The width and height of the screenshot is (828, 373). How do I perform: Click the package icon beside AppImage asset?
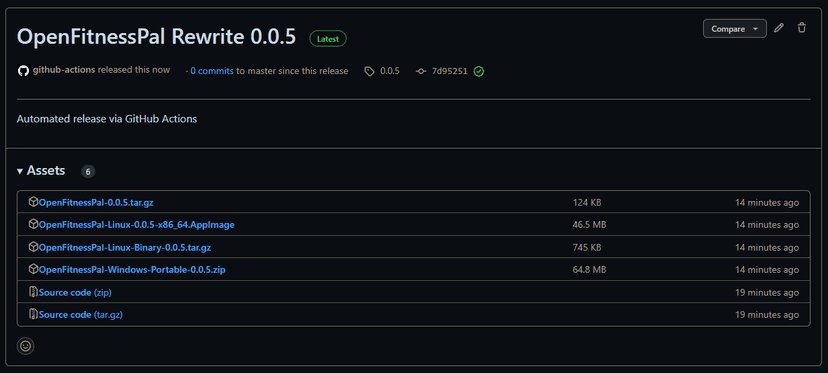[x=33, y=225]
